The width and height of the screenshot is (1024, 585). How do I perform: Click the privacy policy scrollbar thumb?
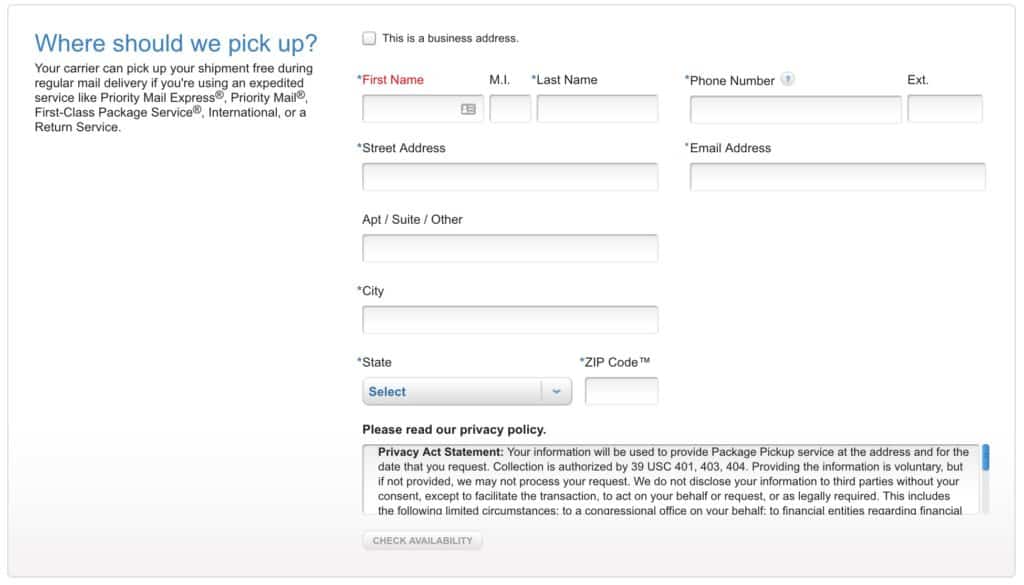coord(985,458)
